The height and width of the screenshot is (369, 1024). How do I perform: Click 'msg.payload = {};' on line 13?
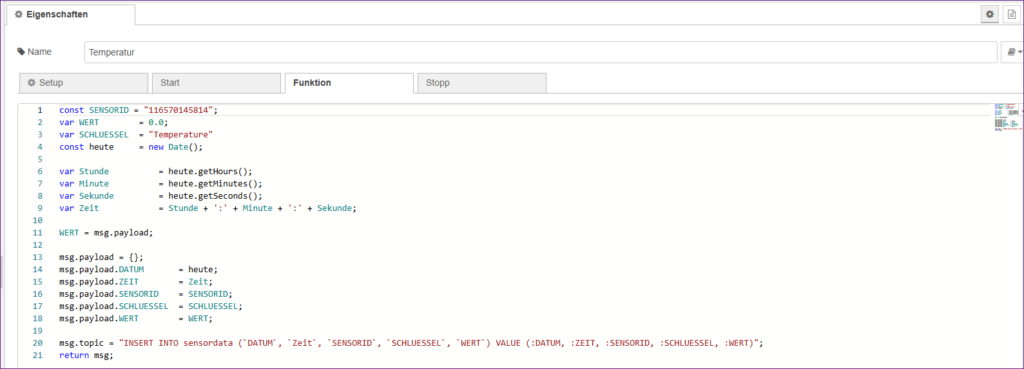click(x=101, y=257)
